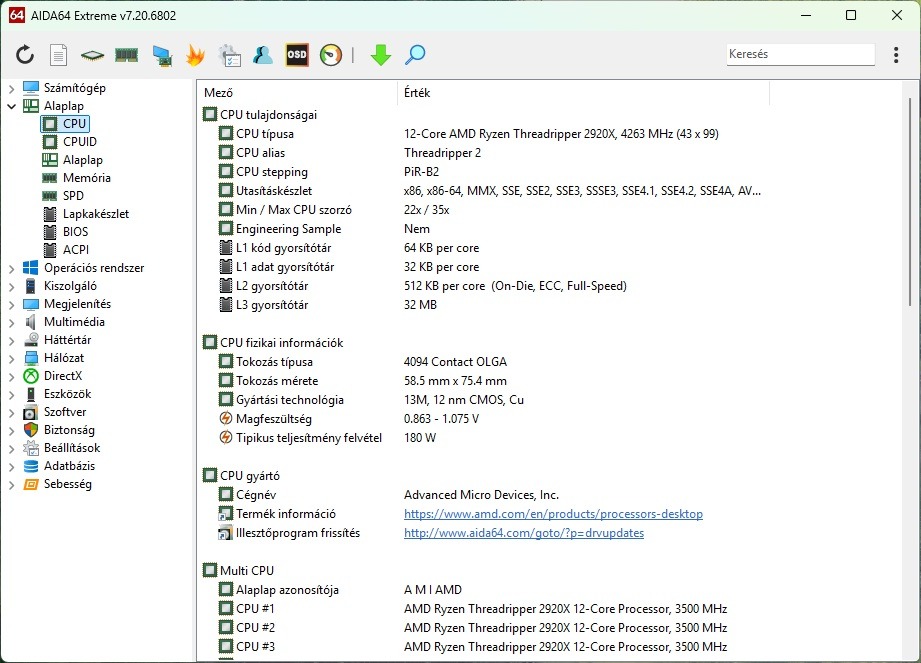Image resolution: width=921 pixels, height=663 pixels.
Task: Open the amd.com processors-desktop link
Action: [553, 514]
